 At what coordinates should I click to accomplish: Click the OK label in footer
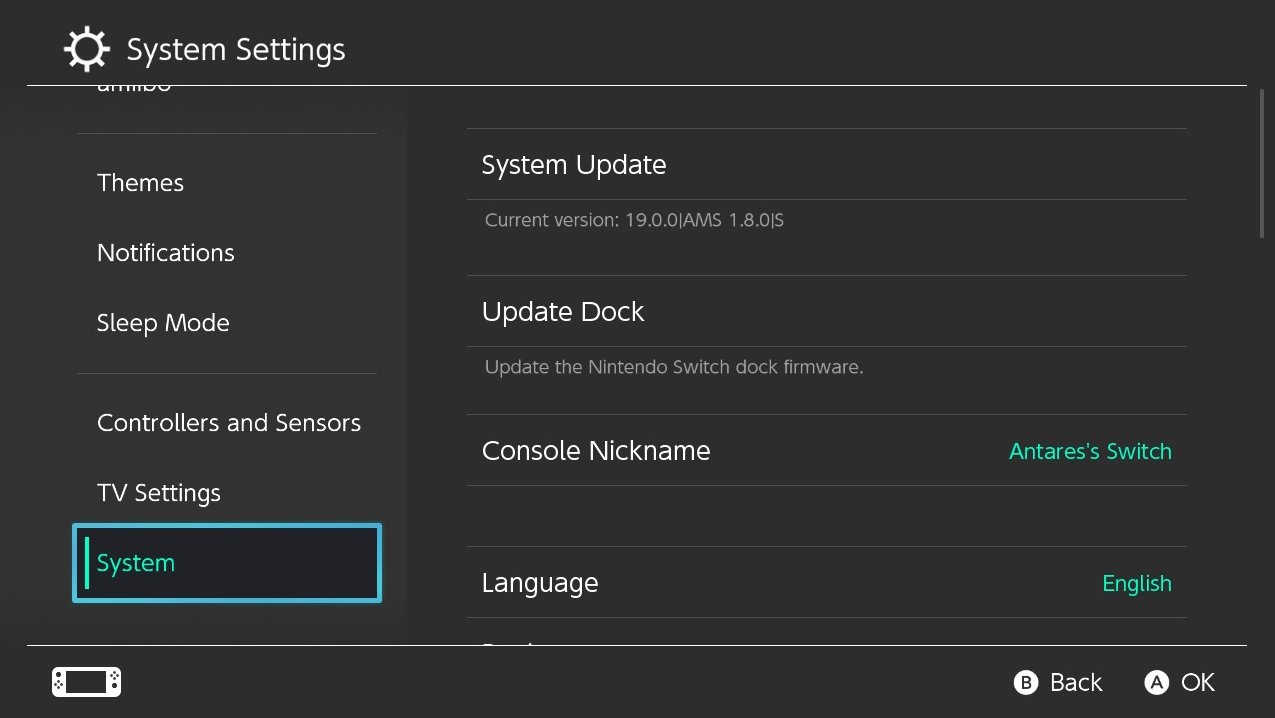tap(1197, 682)
